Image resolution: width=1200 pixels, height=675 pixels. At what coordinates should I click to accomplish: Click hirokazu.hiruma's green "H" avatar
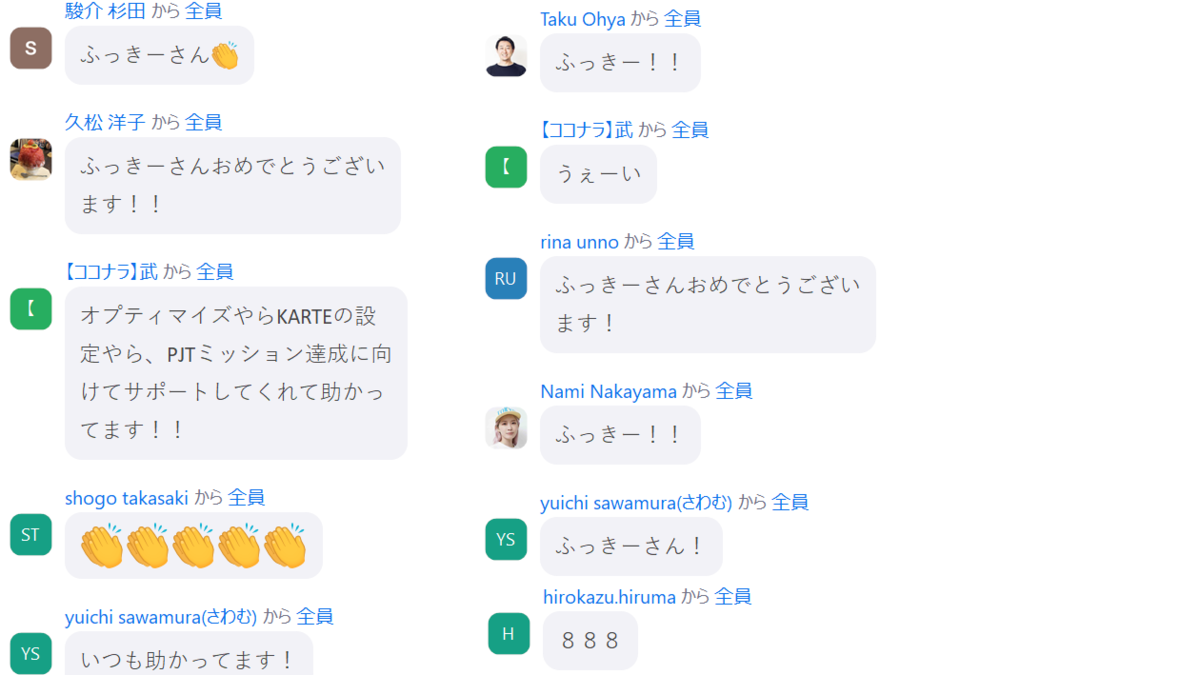(x=509, y=633)
